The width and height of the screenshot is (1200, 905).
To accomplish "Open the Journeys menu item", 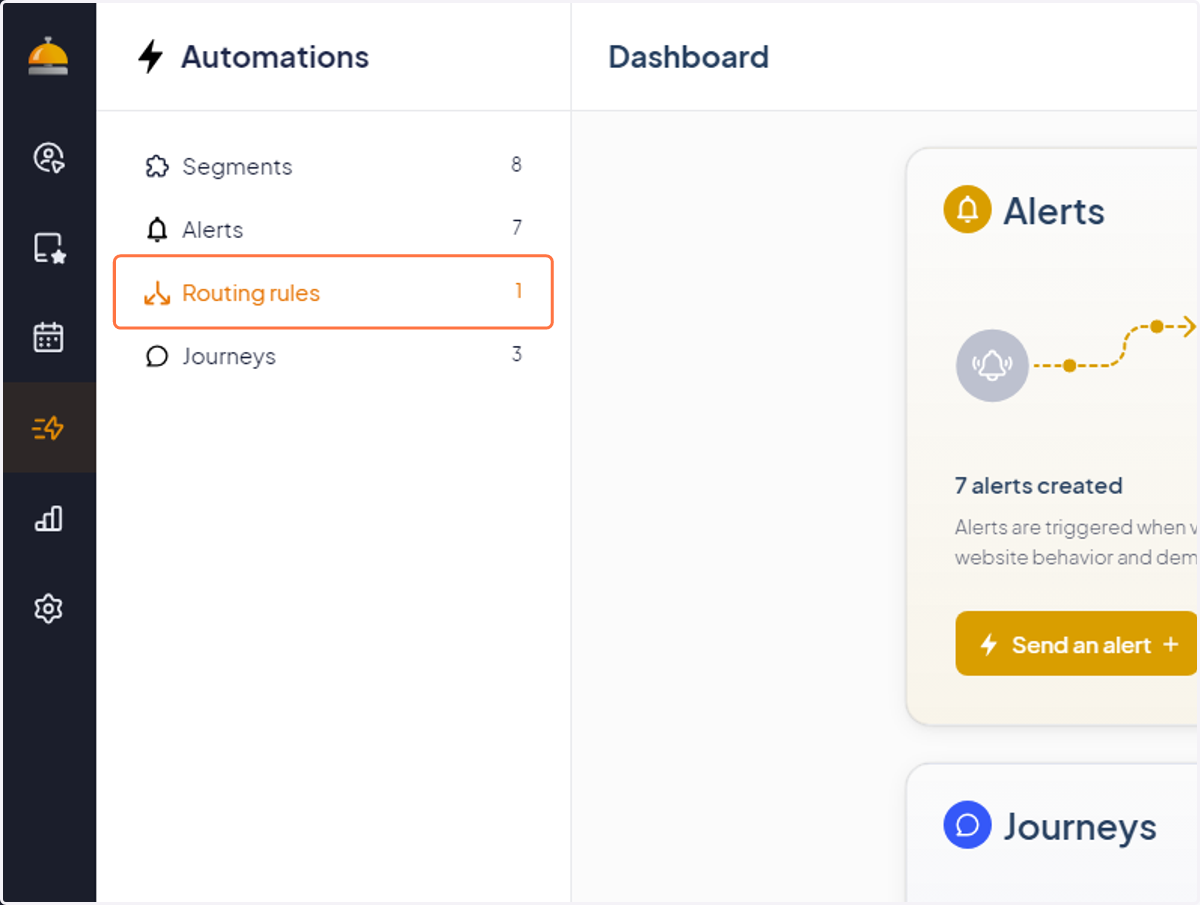I will coord(333,356).
